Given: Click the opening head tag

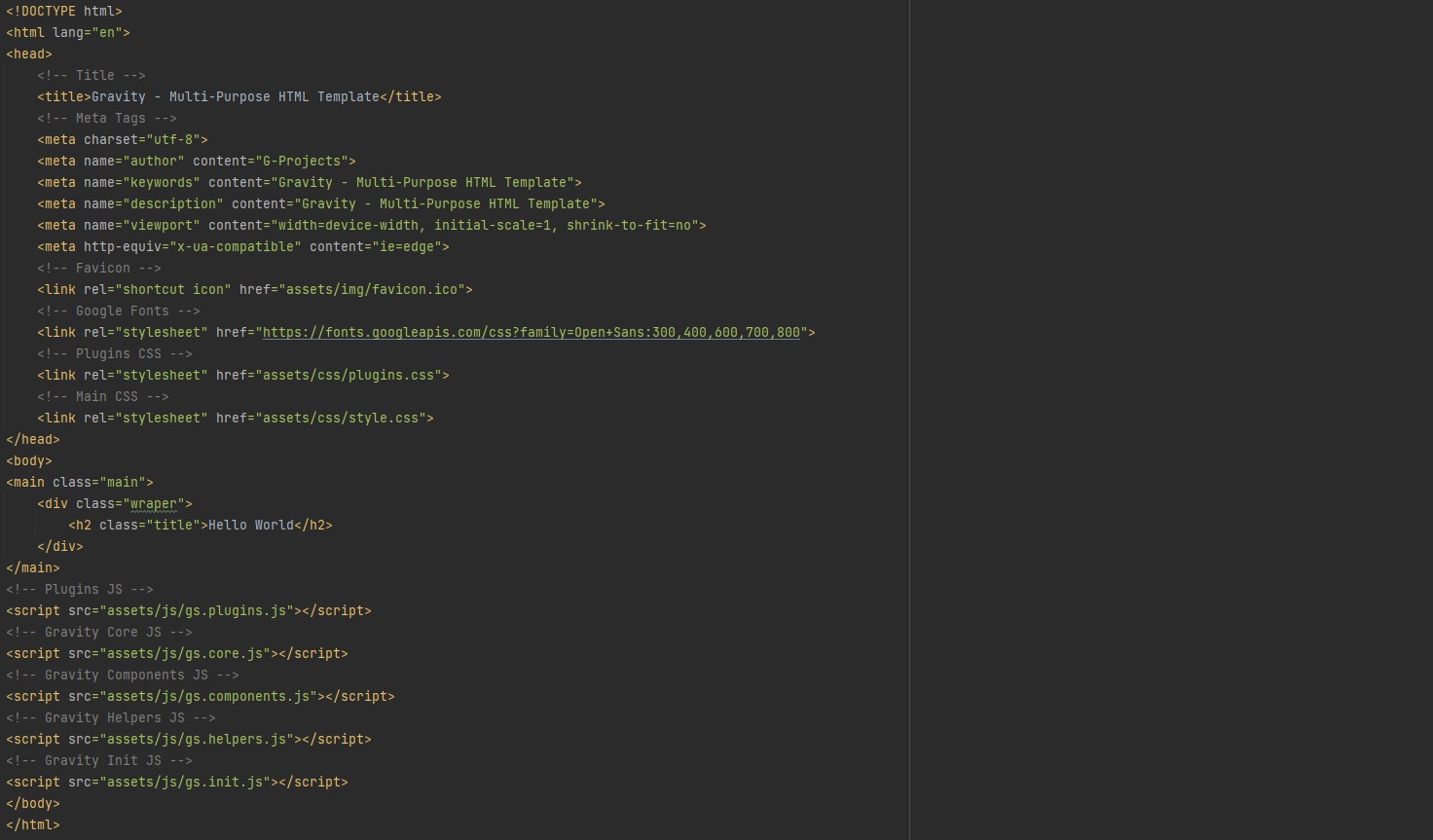Looking at the screenshot, I should pyautogui.click(x=29, y=55).
